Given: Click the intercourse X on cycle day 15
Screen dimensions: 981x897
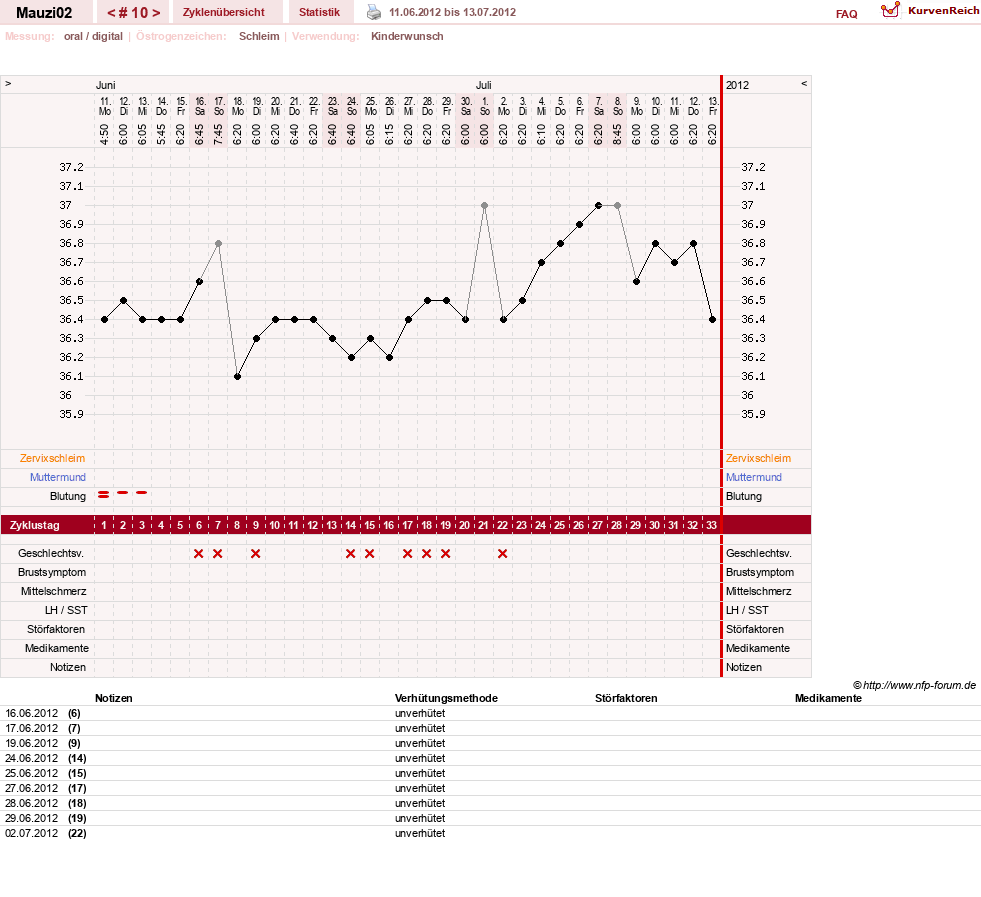Looking at the screenshot, I should [x=370, y=554].
